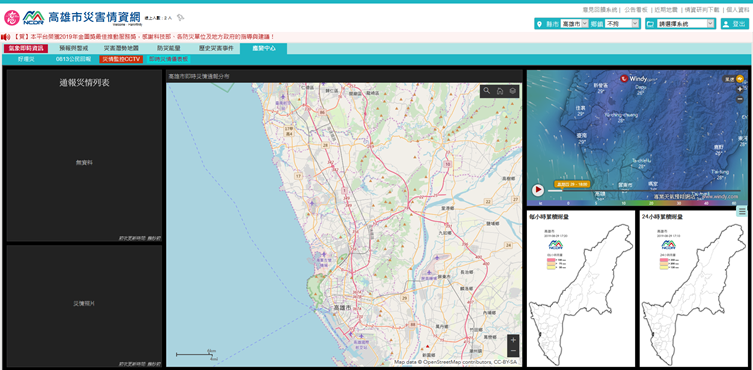
Task: Toggle the Windy wind layer button
Action: tap(734, 79)
